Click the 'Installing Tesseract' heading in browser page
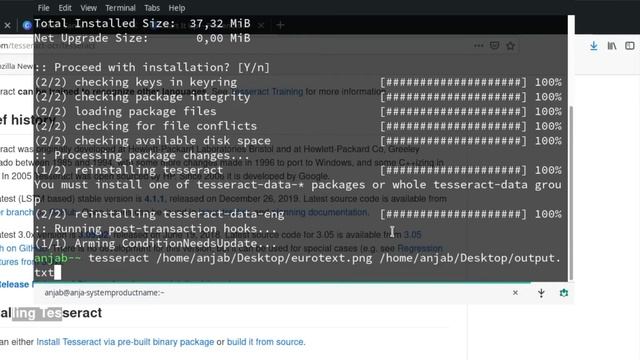640x360 pixels. point(51,313)
